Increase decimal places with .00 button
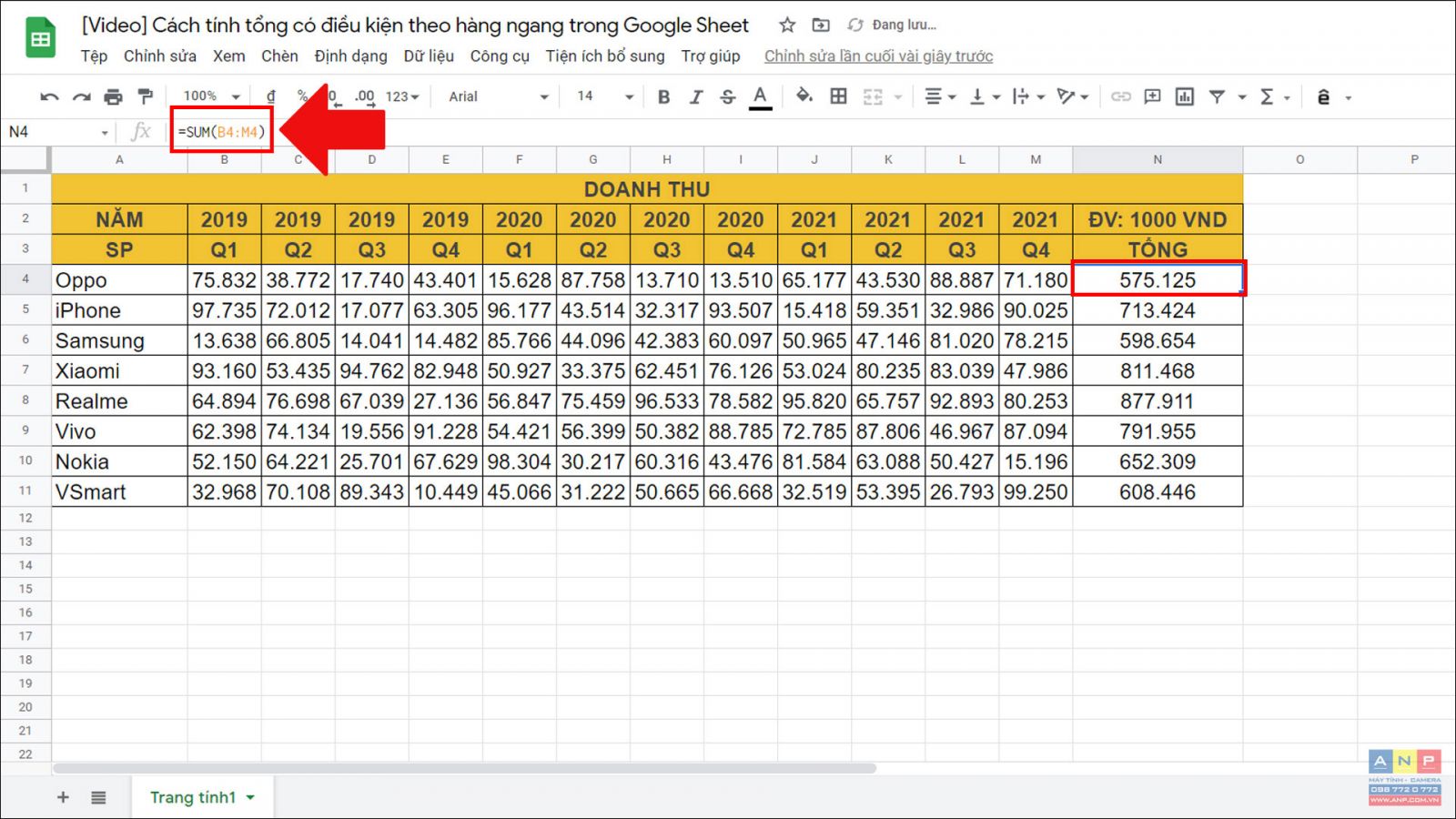The width and height of the screenshot is (1456, 819). click(x=364, y=96)
